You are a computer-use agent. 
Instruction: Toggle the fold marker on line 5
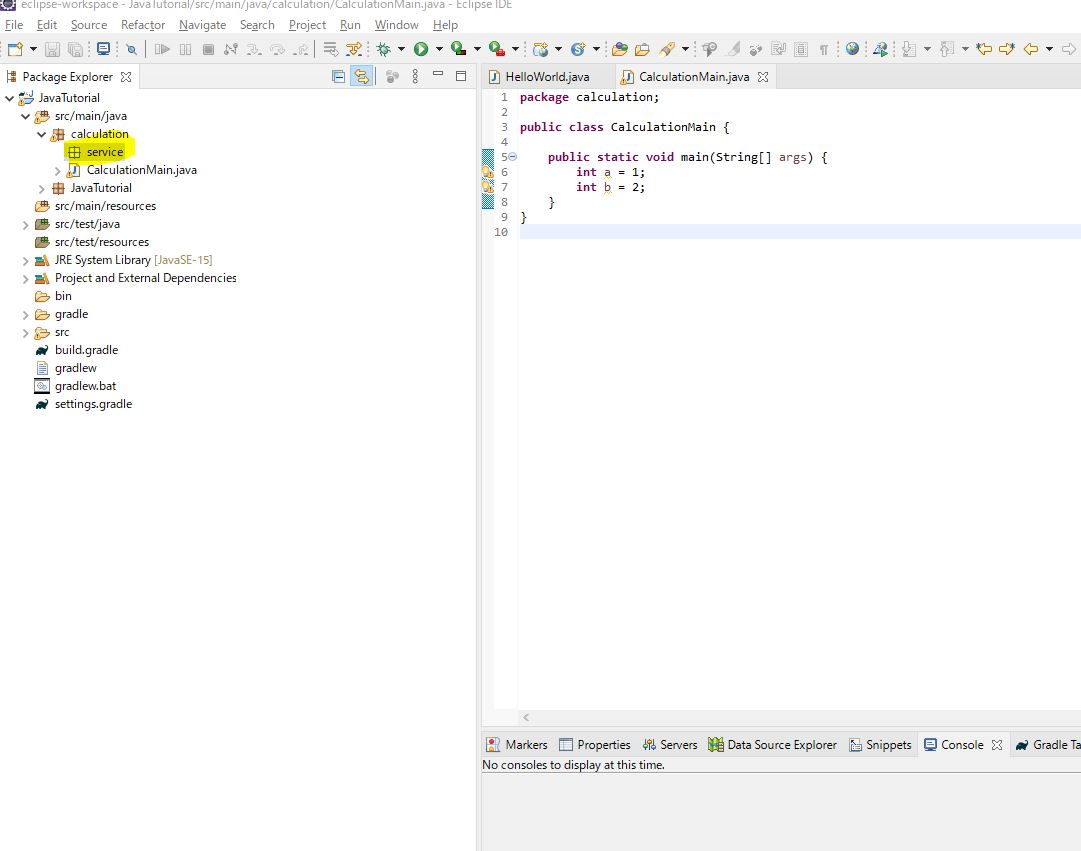coord(513,157)
